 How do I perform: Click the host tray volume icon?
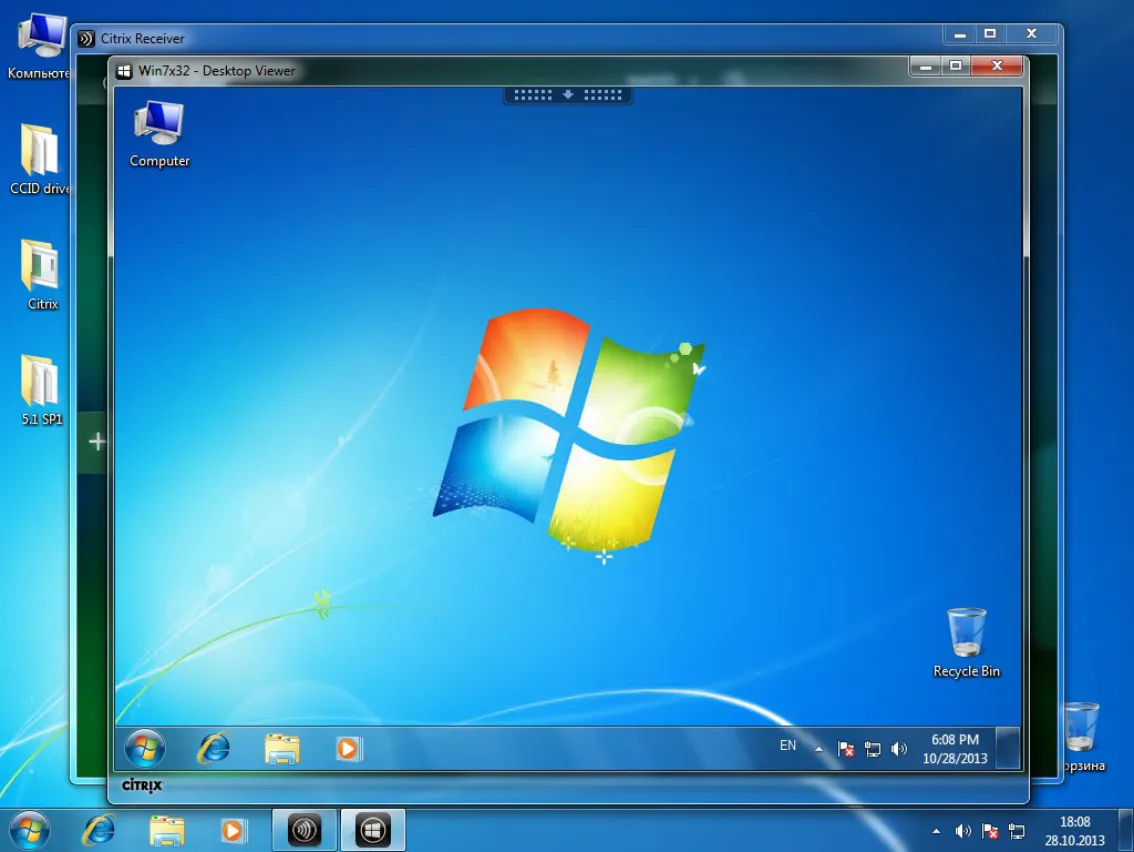pyautogui.click(x=963, y=832)
